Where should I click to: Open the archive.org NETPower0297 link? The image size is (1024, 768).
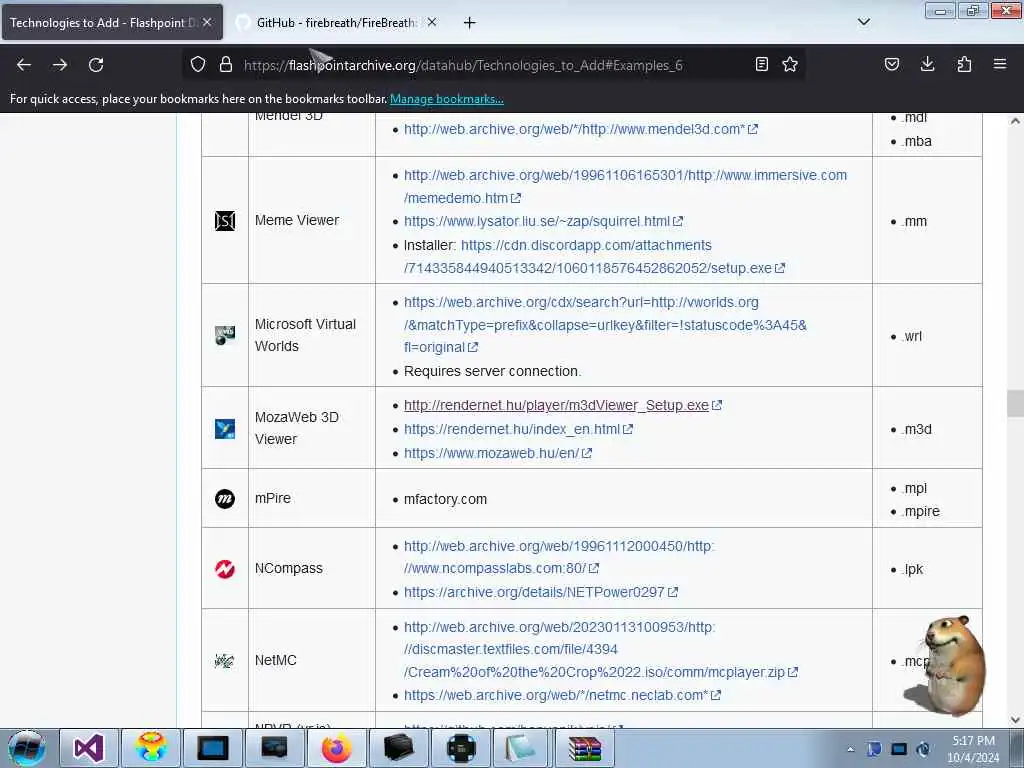[541, 592]
